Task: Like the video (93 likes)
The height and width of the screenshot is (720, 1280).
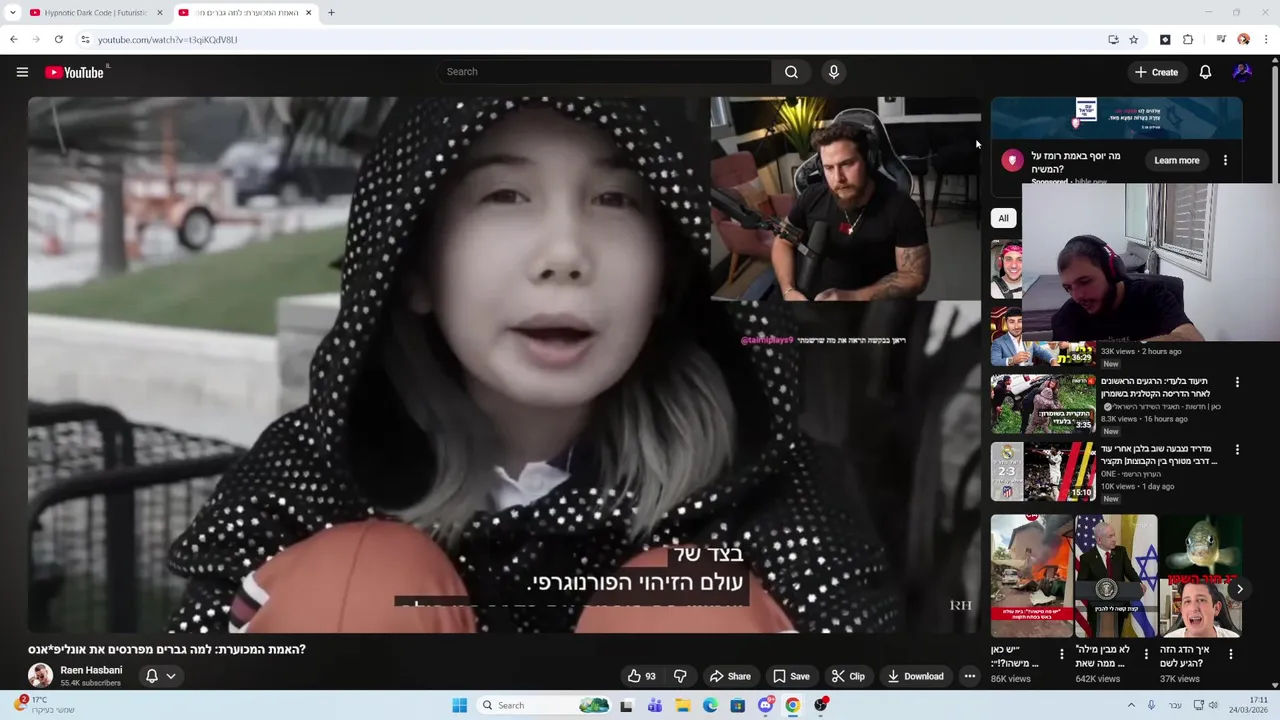Action: pos(641,676)
